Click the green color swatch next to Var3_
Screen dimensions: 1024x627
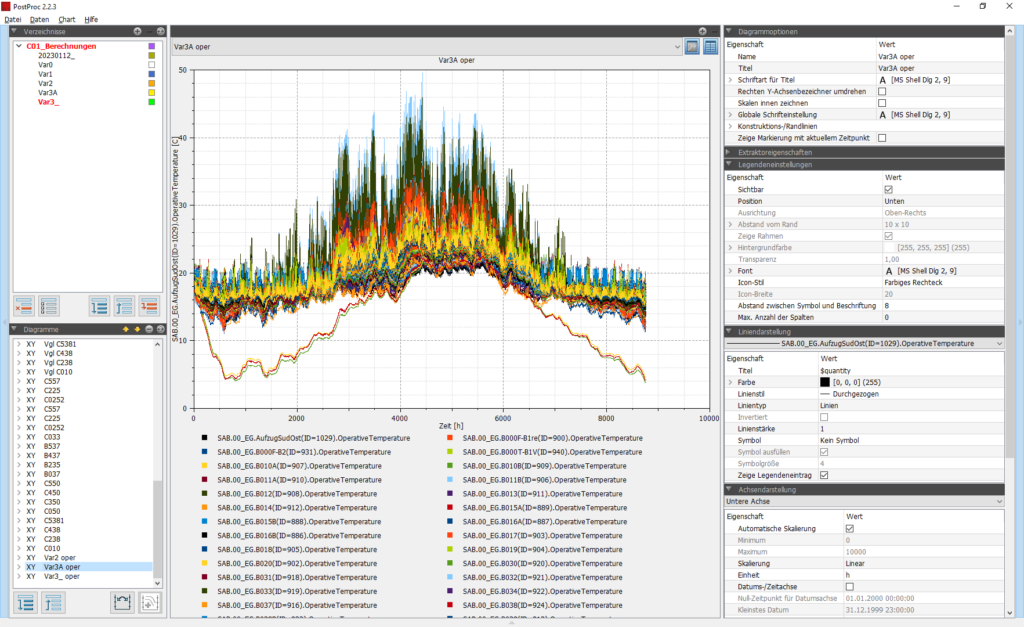click(152, 102)
